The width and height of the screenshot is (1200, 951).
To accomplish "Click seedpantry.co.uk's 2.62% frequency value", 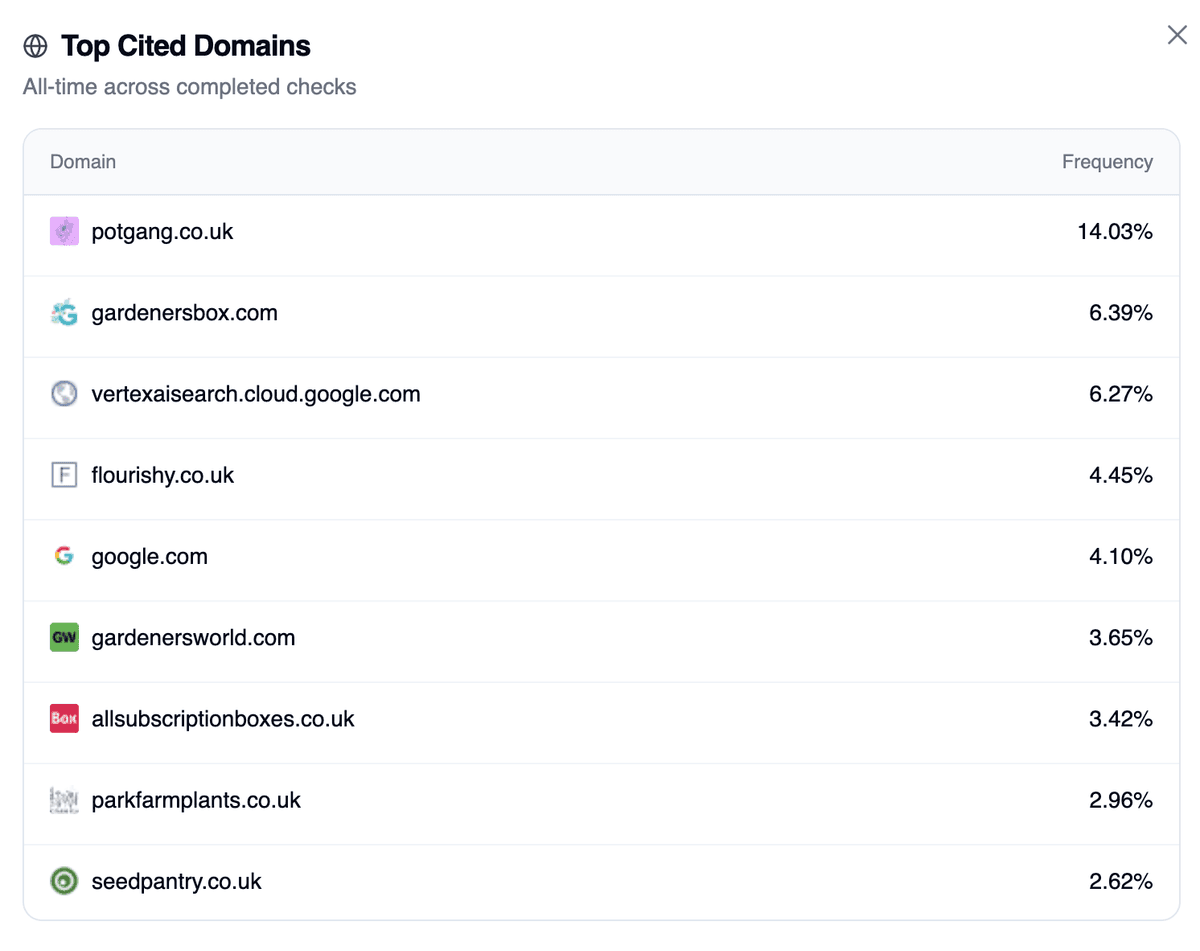I will click(1120, 881).
